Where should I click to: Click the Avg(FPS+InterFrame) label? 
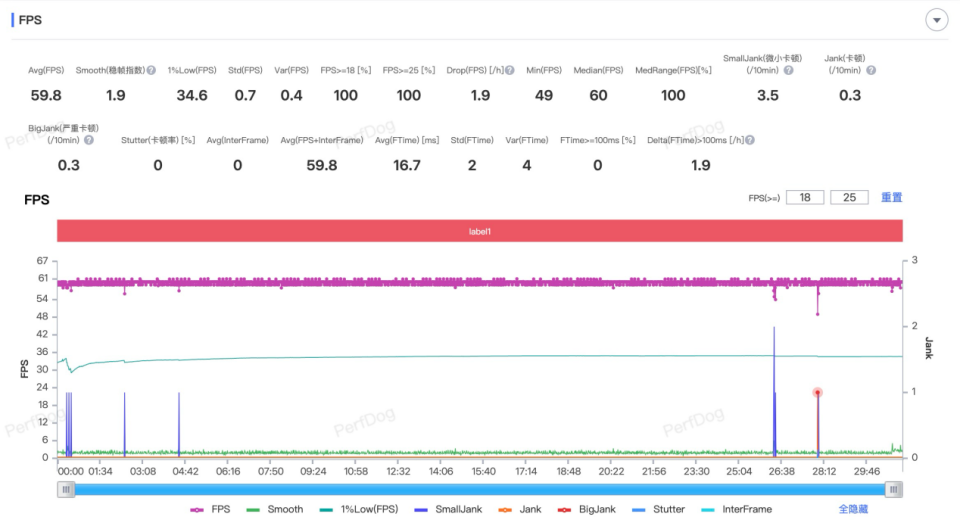click(321, 140)
